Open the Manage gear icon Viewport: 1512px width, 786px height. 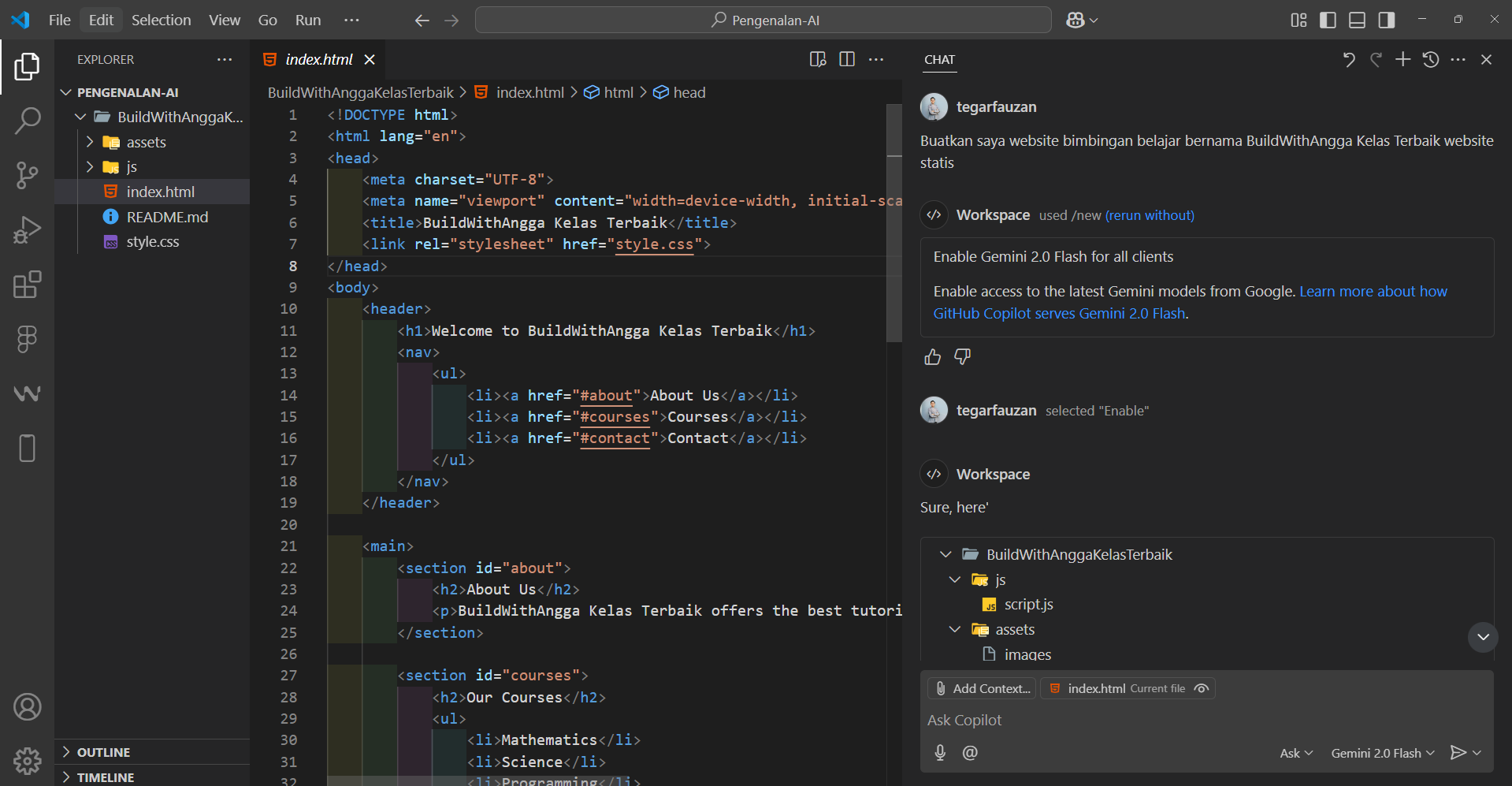pos(27,761)
